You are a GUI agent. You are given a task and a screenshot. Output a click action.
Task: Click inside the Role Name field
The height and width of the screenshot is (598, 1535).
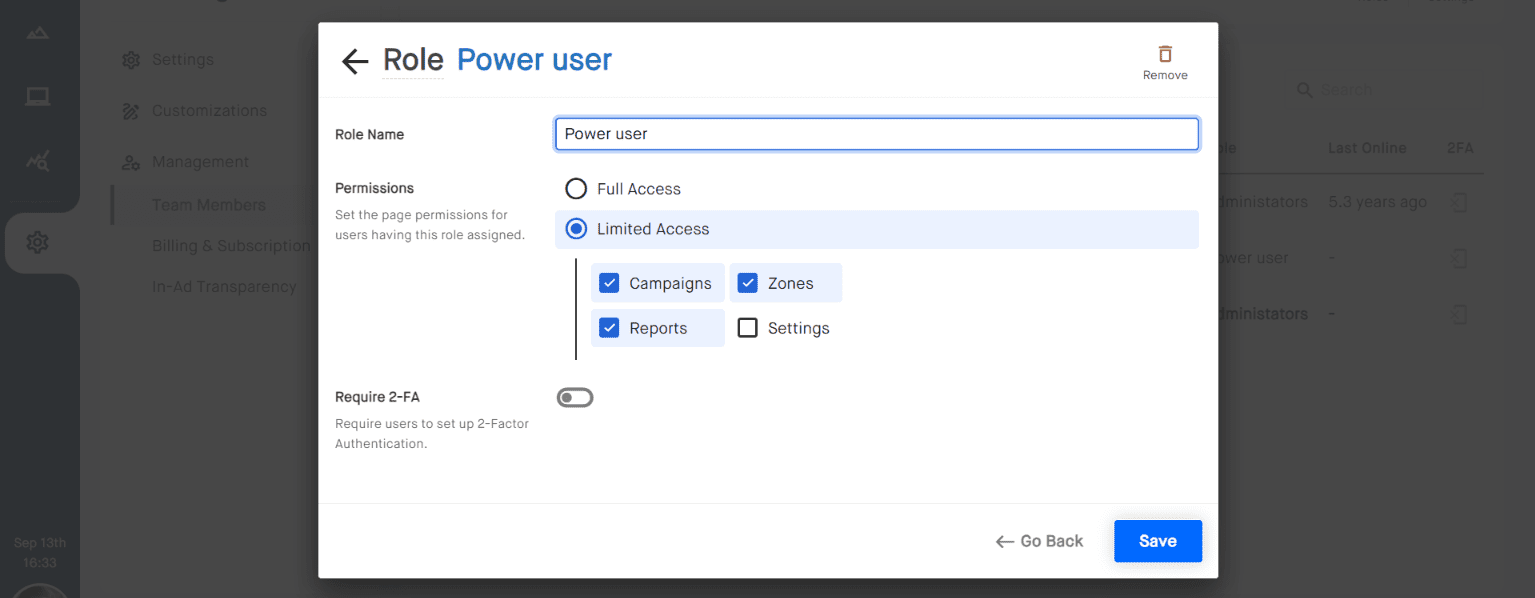[x=875, y=133]
